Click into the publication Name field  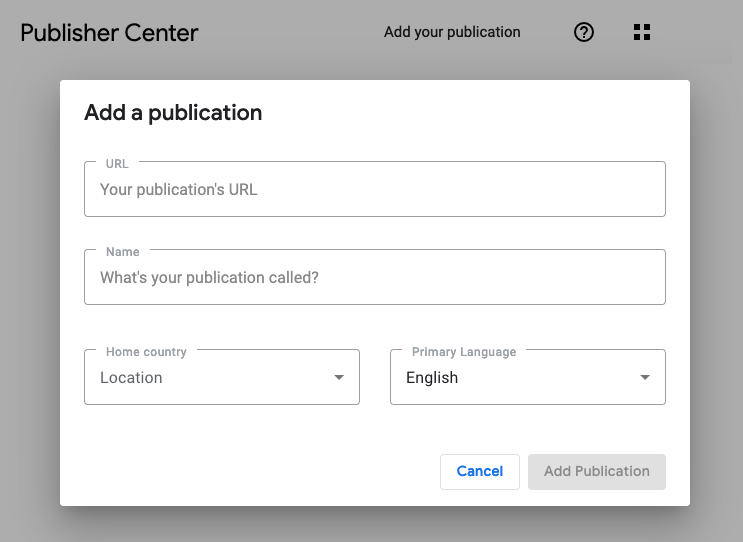[x=374, y=277]
